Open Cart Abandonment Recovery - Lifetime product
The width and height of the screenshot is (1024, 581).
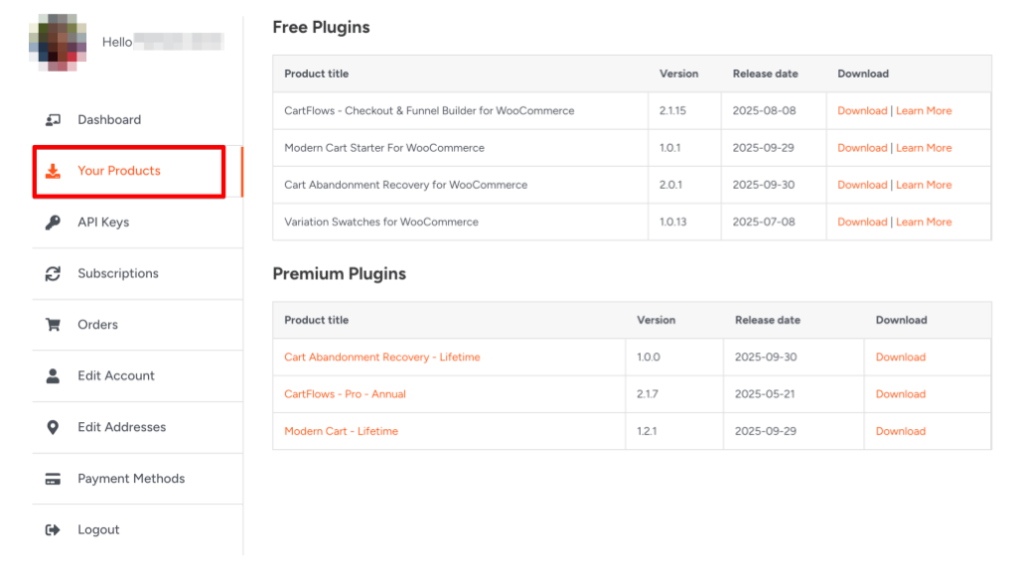click(382, 357)
